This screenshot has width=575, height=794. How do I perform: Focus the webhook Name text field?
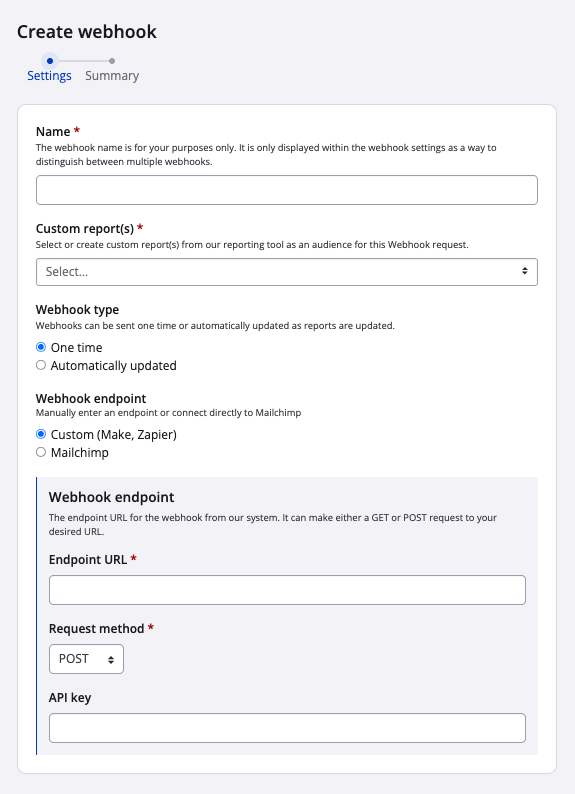[x=286, y=190]
